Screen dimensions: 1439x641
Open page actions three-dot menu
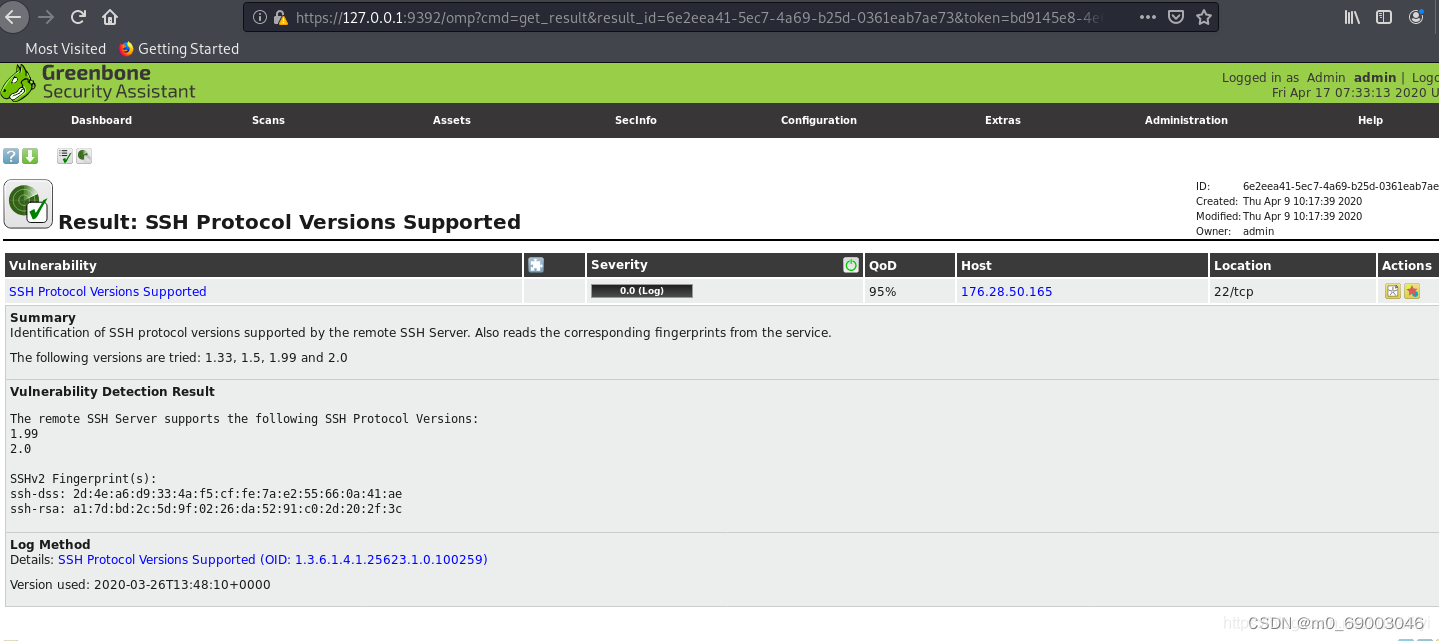tap(1150, 17)
